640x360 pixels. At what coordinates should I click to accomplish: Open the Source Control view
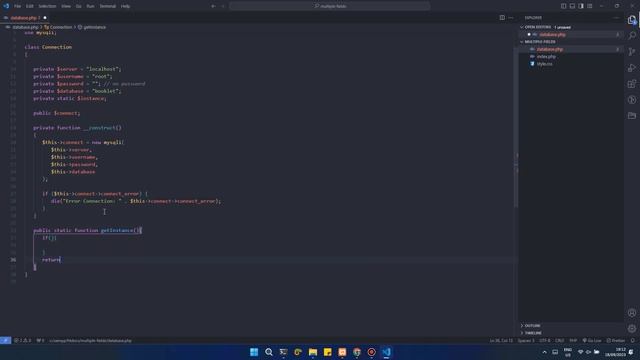coord(632,52)
